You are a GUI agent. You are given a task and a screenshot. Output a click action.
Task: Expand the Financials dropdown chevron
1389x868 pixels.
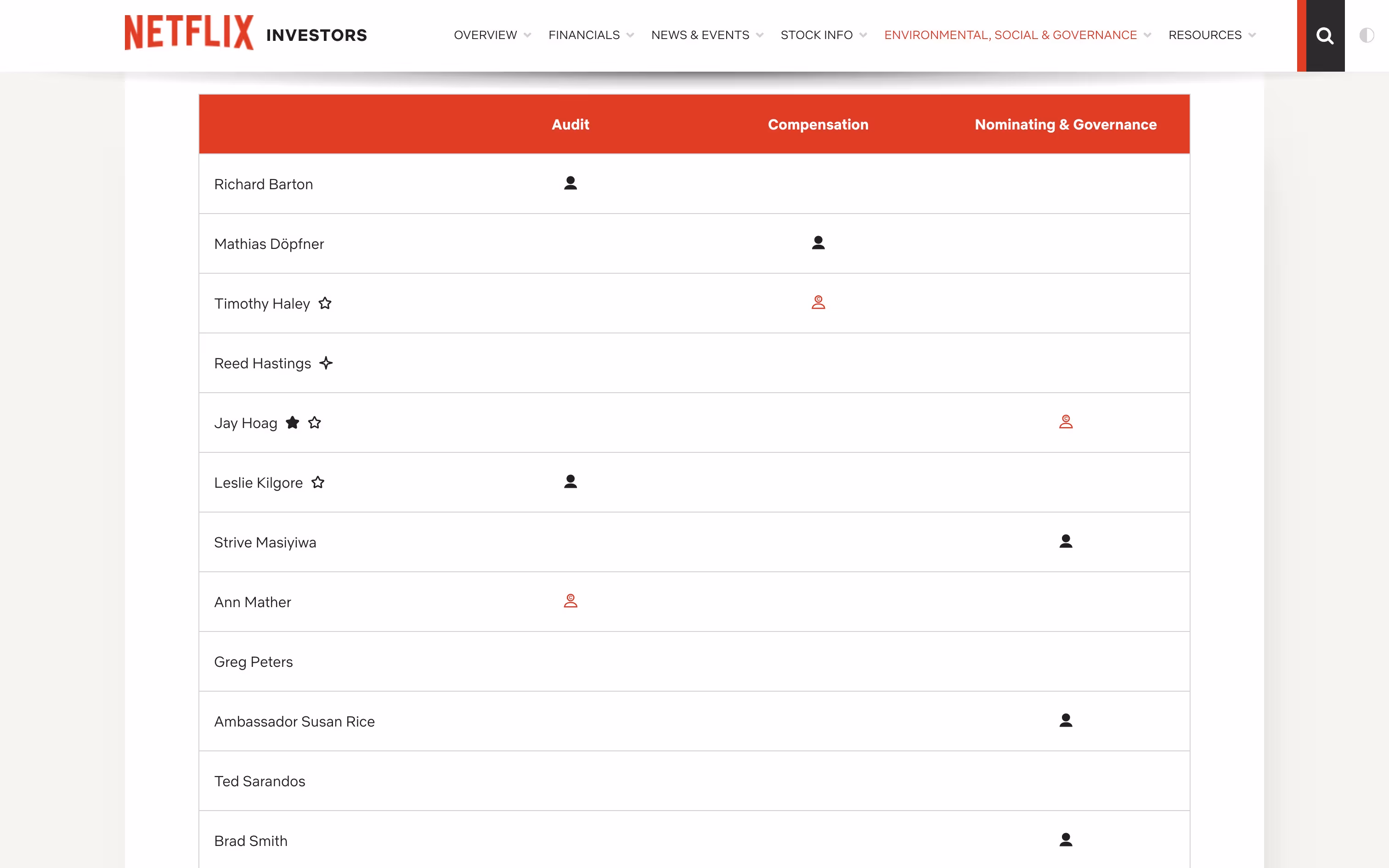[x=630, y=36]
